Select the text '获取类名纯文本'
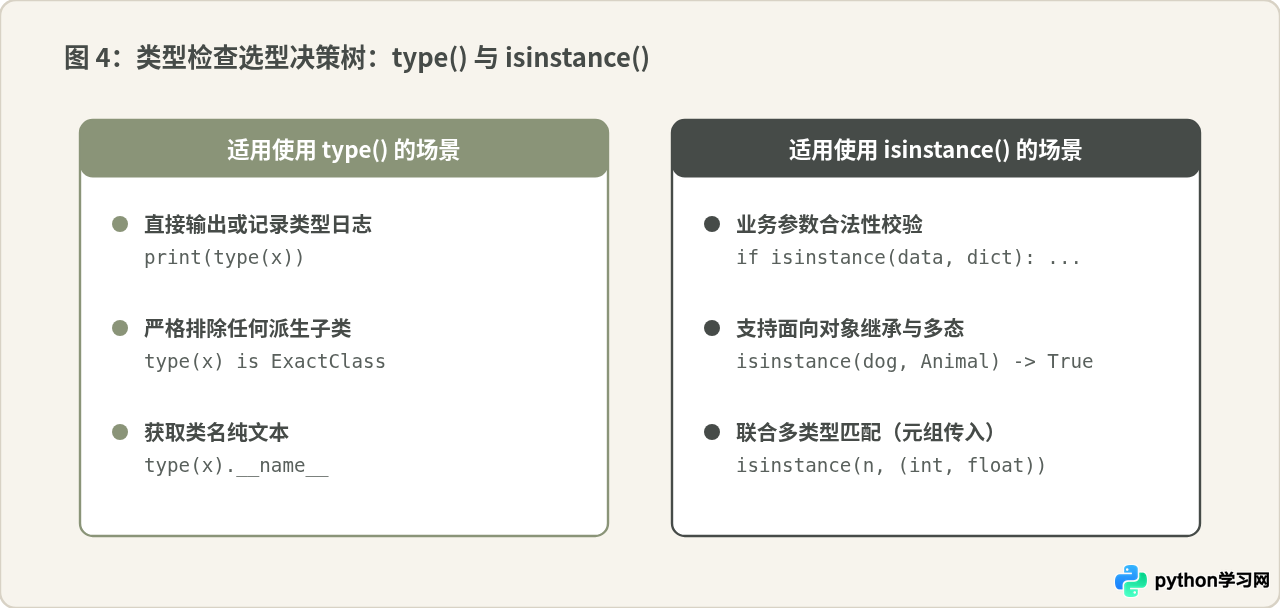Viewport: 1280px width, 608px height. (x=216, y=432)
